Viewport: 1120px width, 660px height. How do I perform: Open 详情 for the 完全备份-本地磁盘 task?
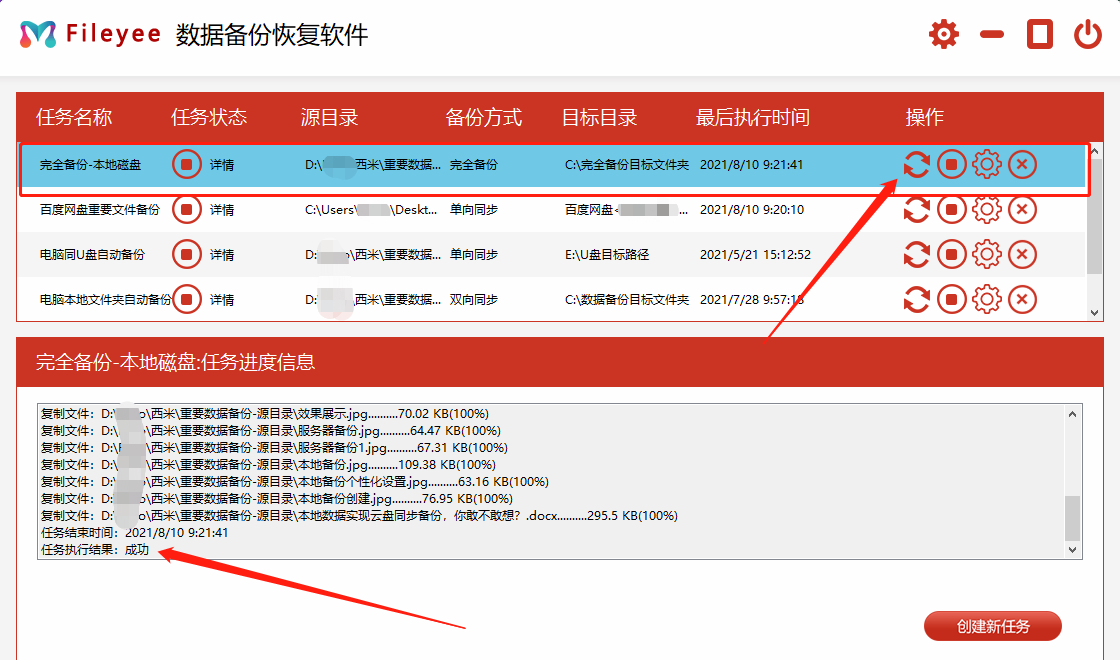coord(222,164)
